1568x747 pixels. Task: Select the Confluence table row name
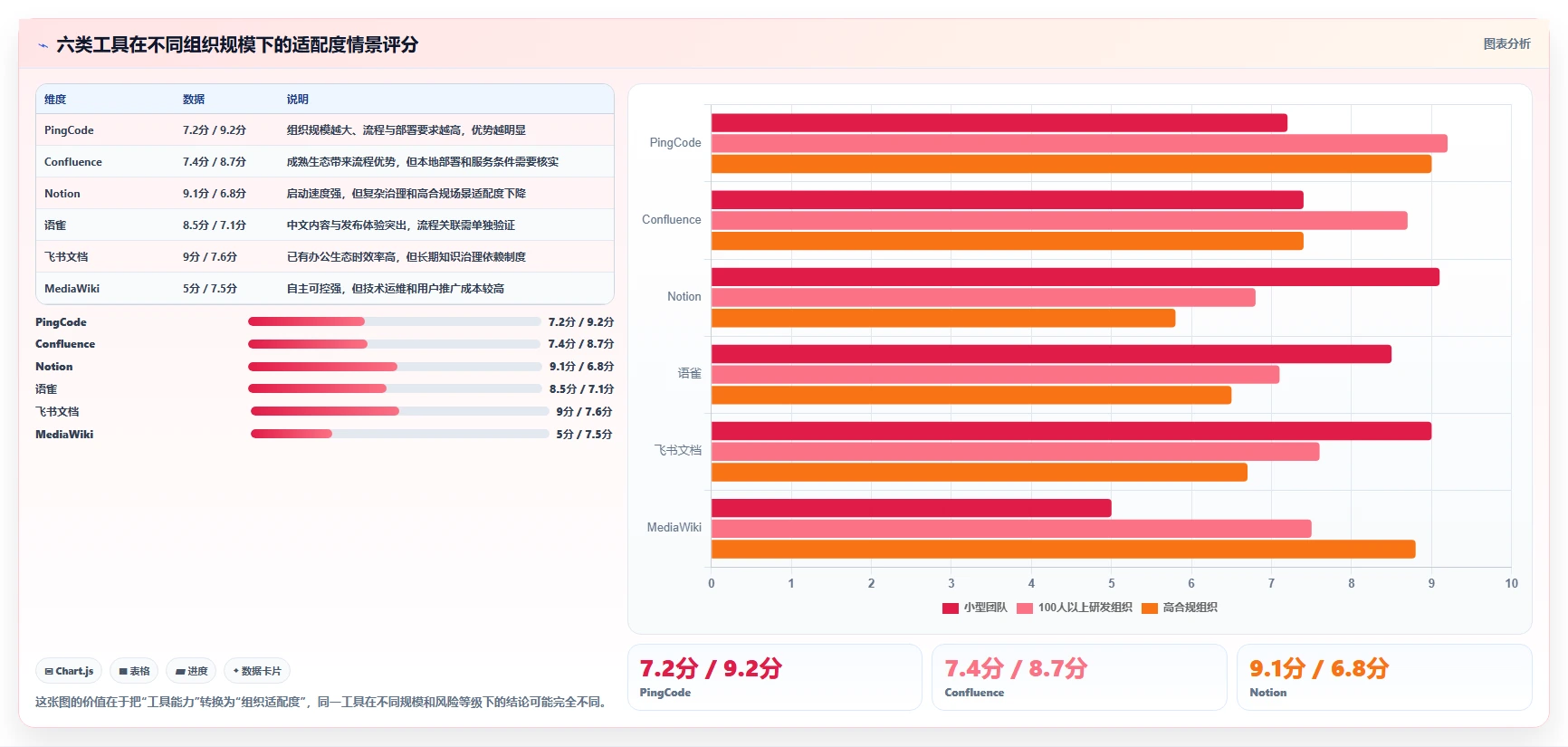pos(73,162)
